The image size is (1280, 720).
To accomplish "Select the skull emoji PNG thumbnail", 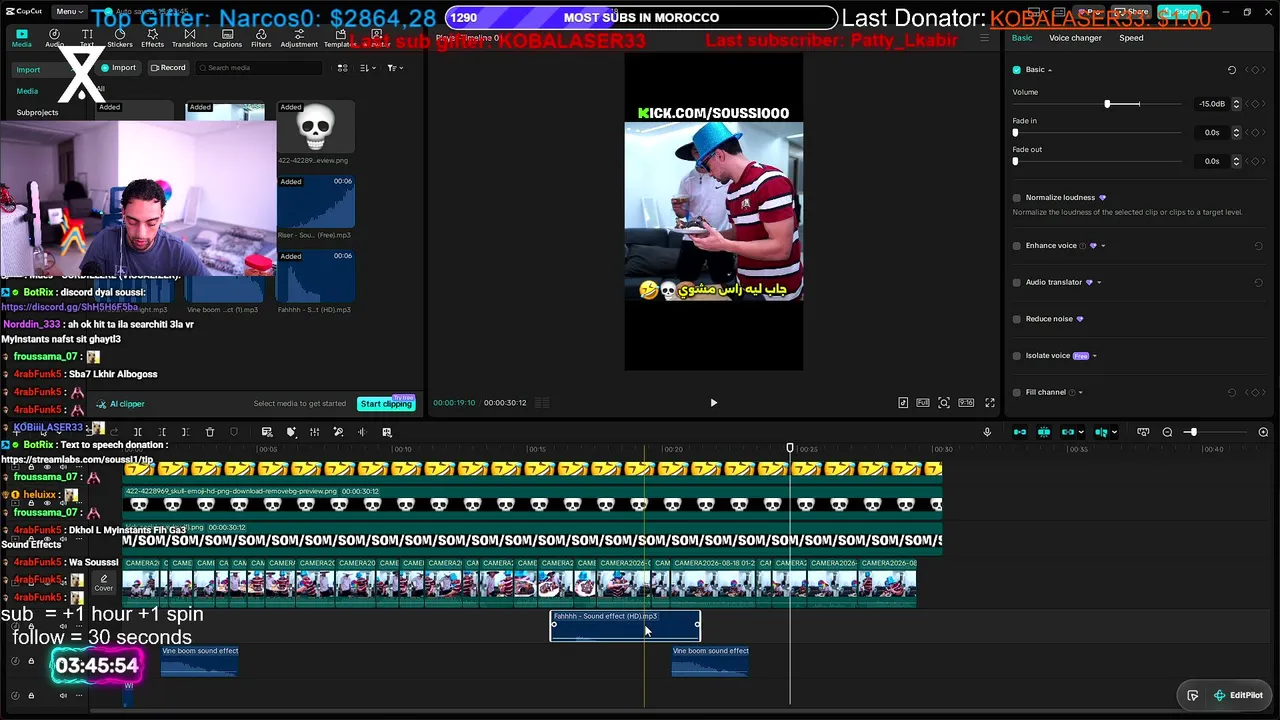I will 315,127.
